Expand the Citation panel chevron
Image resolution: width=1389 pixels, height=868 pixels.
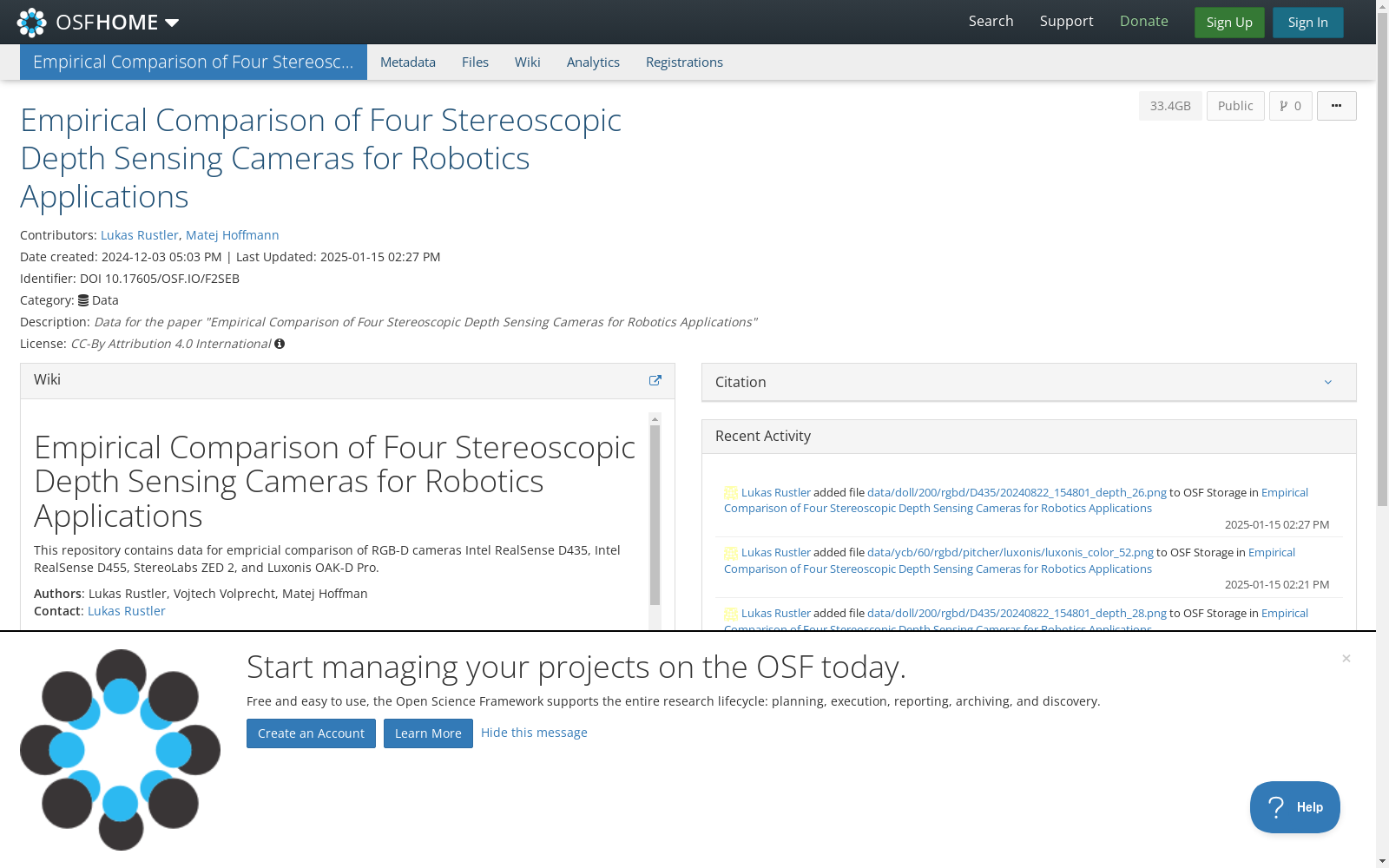(1327, 382)
